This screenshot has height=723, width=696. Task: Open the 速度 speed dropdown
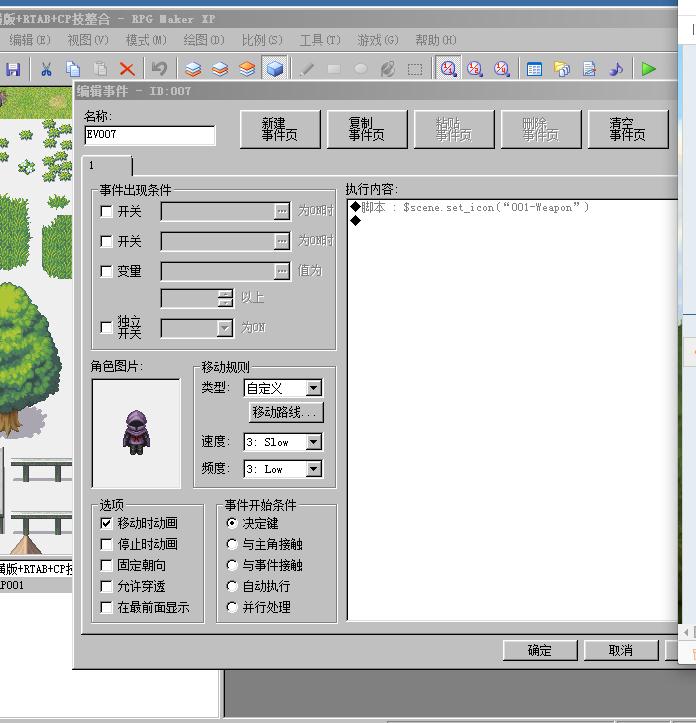[314, 442]
